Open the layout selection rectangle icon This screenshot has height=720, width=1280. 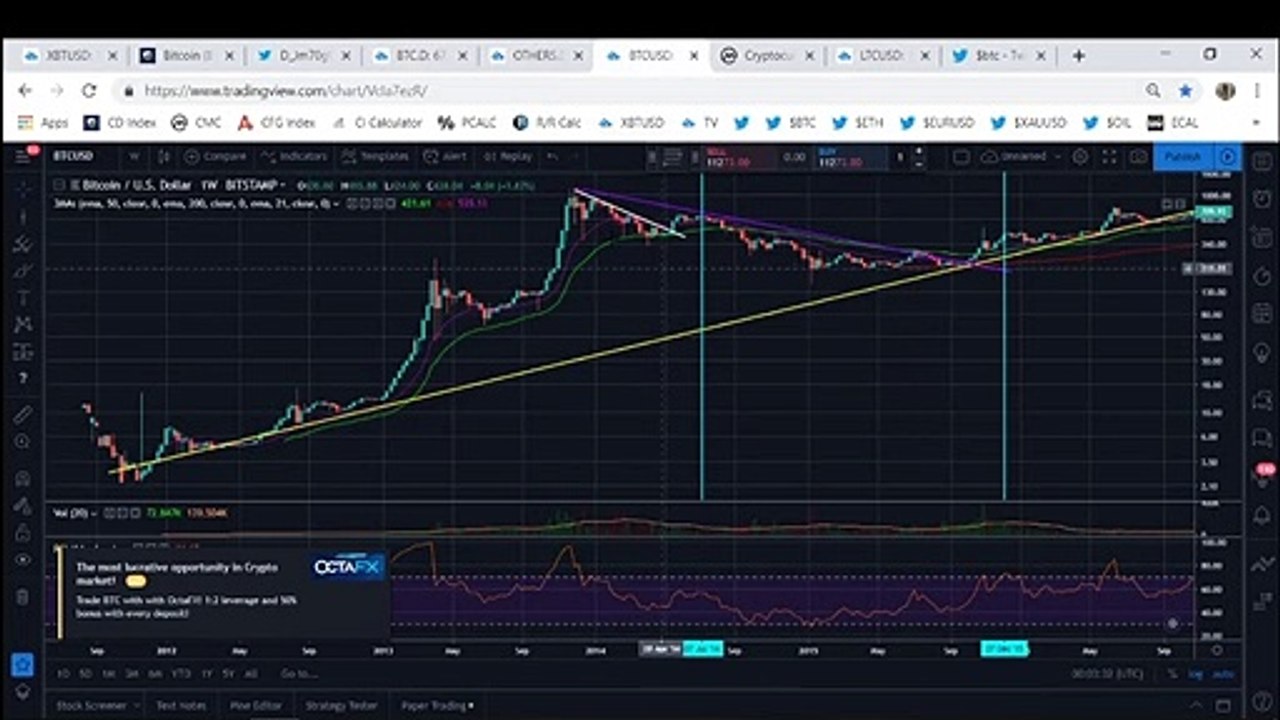pyautogui.click(x=961, y=156)
